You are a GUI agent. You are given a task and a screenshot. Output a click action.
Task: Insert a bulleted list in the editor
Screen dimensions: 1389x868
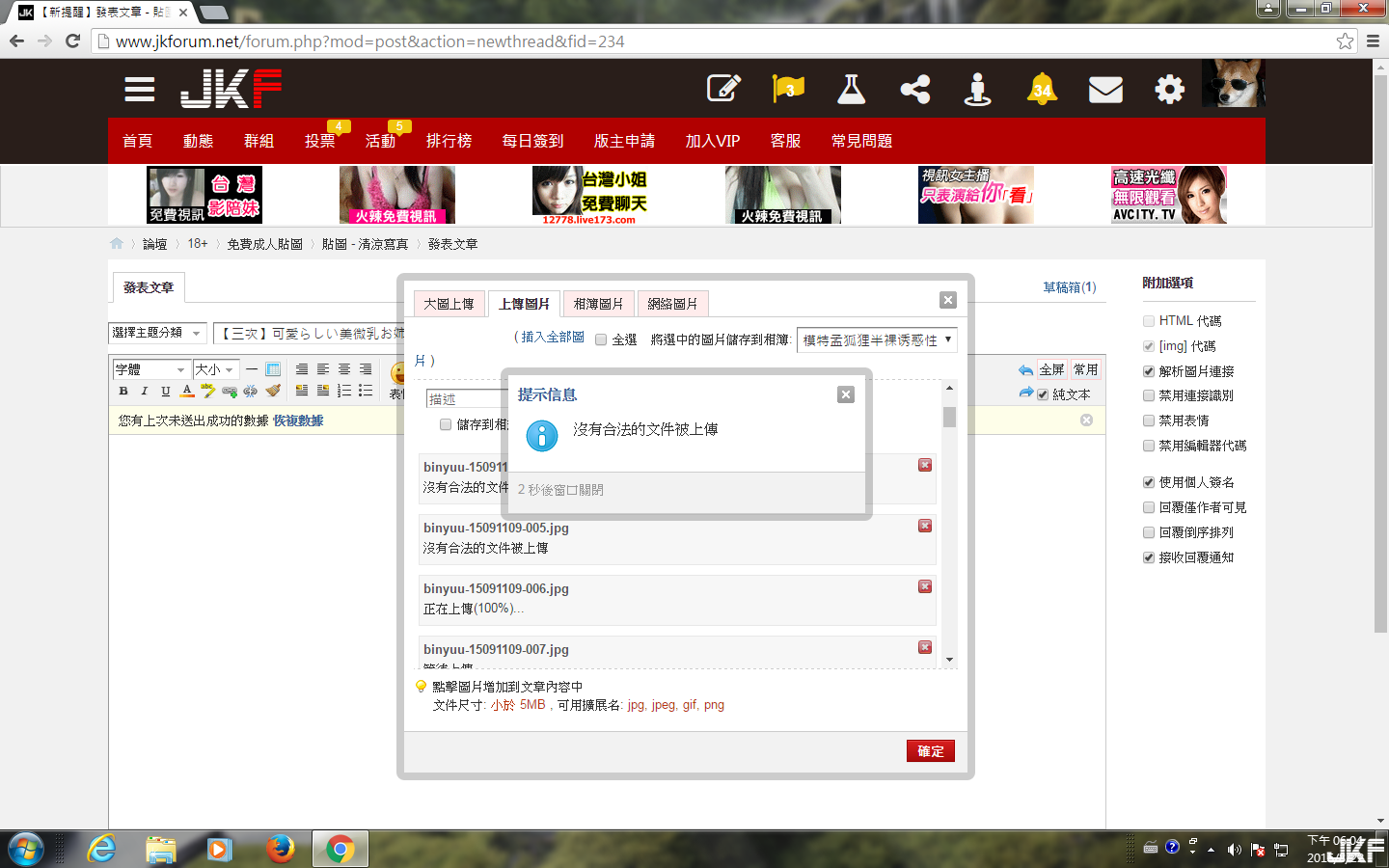click(x=366, y=391)
